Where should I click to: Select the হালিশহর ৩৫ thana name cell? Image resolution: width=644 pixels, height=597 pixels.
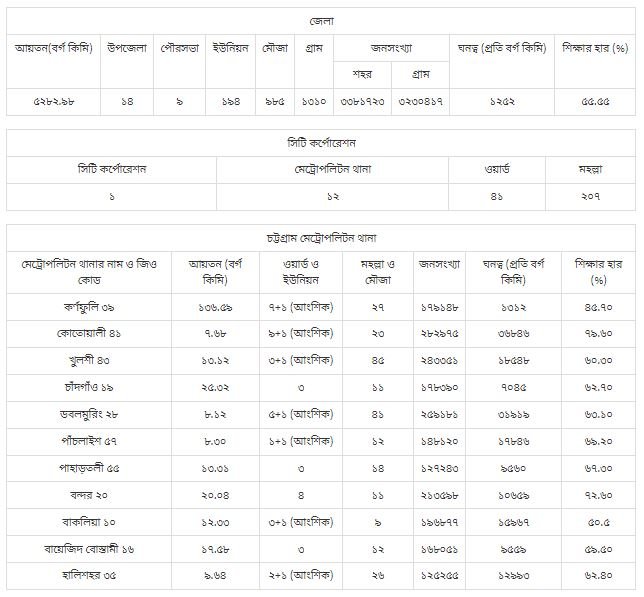pyautogui.click(x=94, y=576)
